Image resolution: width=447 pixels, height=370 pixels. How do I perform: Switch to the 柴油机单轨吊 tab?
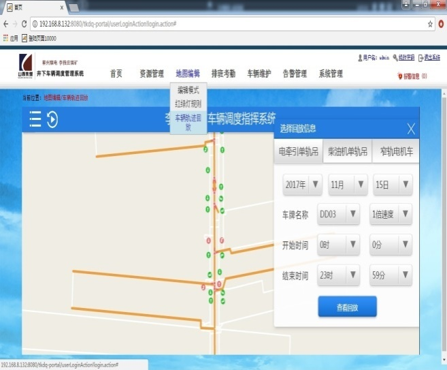pyautogui.click(x=348, y=152)
